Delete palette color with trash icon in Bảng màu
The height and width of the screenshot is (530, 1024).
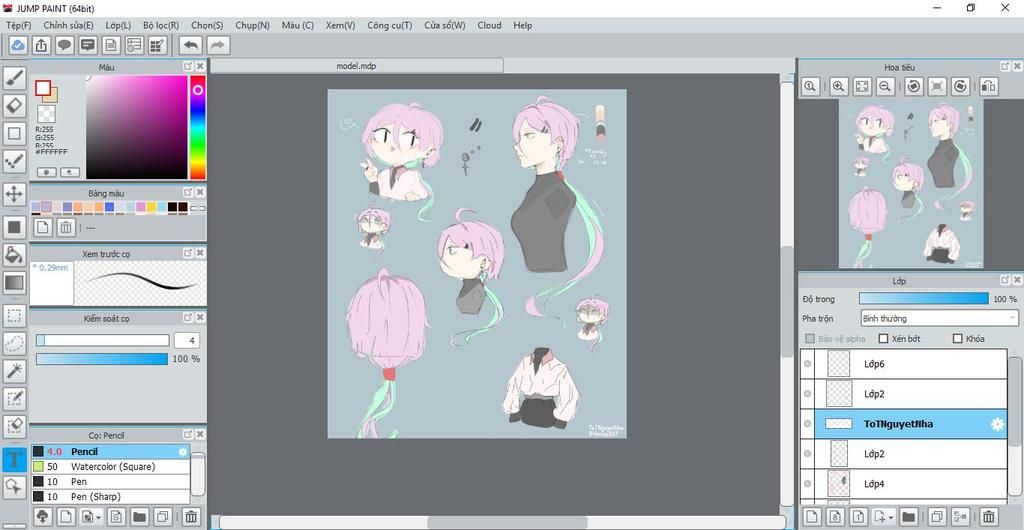[x=66, y=227]
